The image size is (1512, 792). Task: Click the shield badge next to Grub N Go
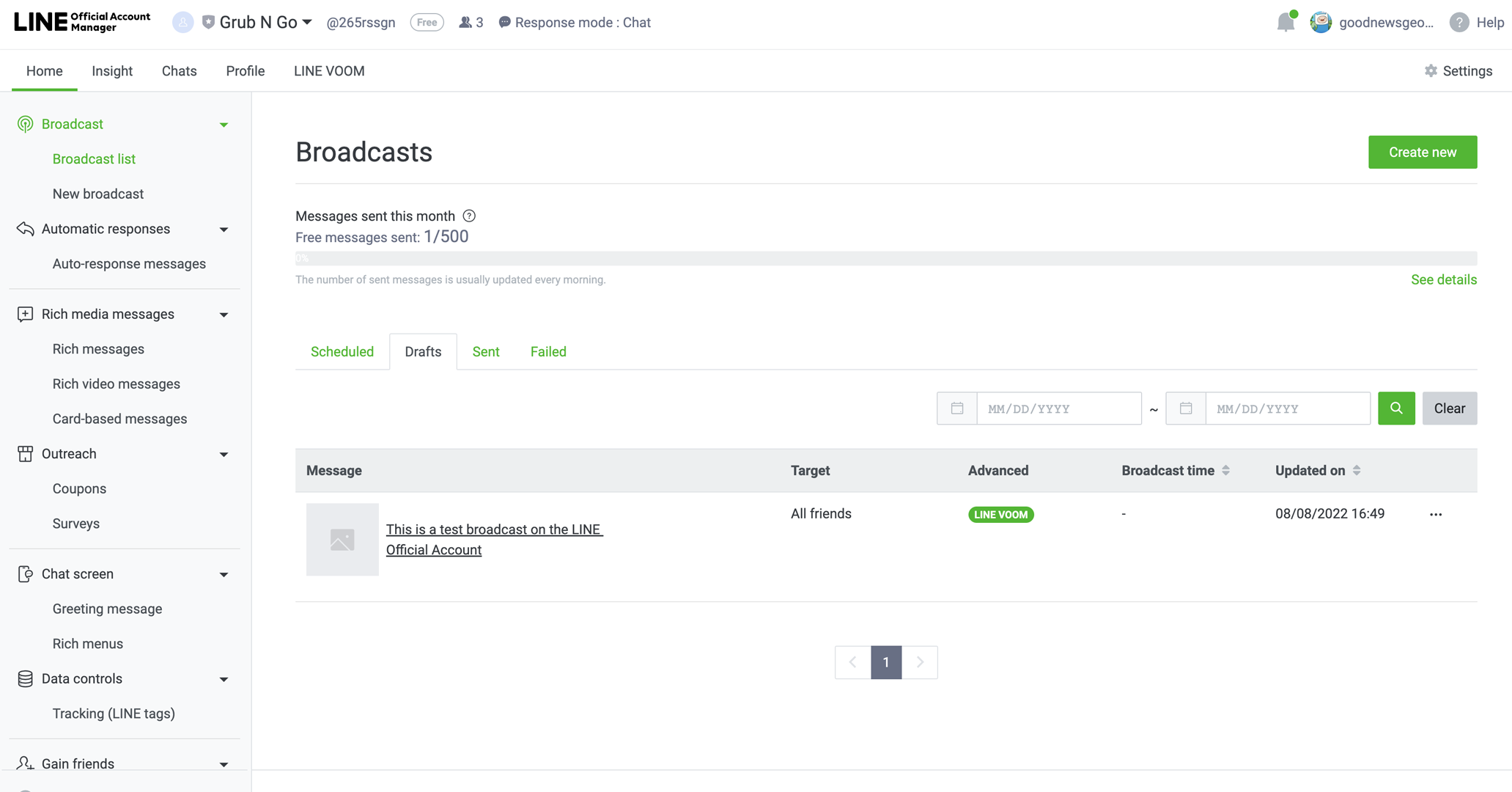coord(208,23)
